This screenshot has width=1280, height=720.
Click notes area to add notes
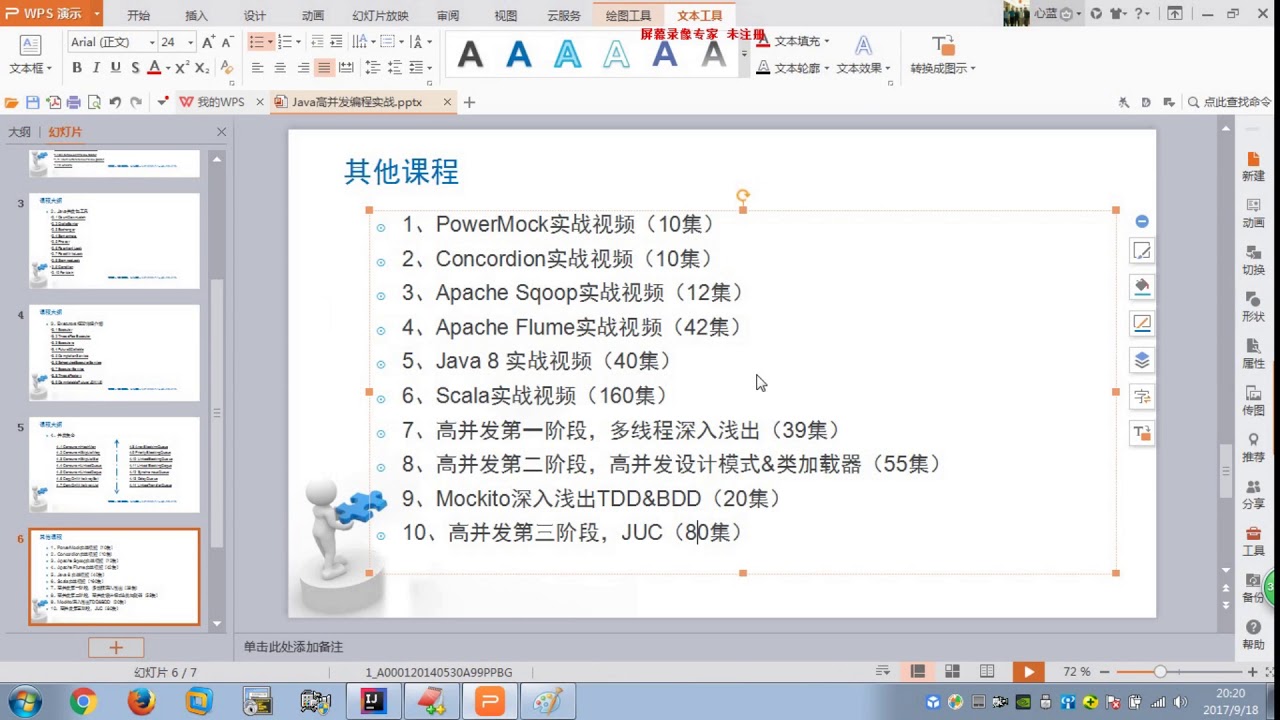[x=294, y=647]
